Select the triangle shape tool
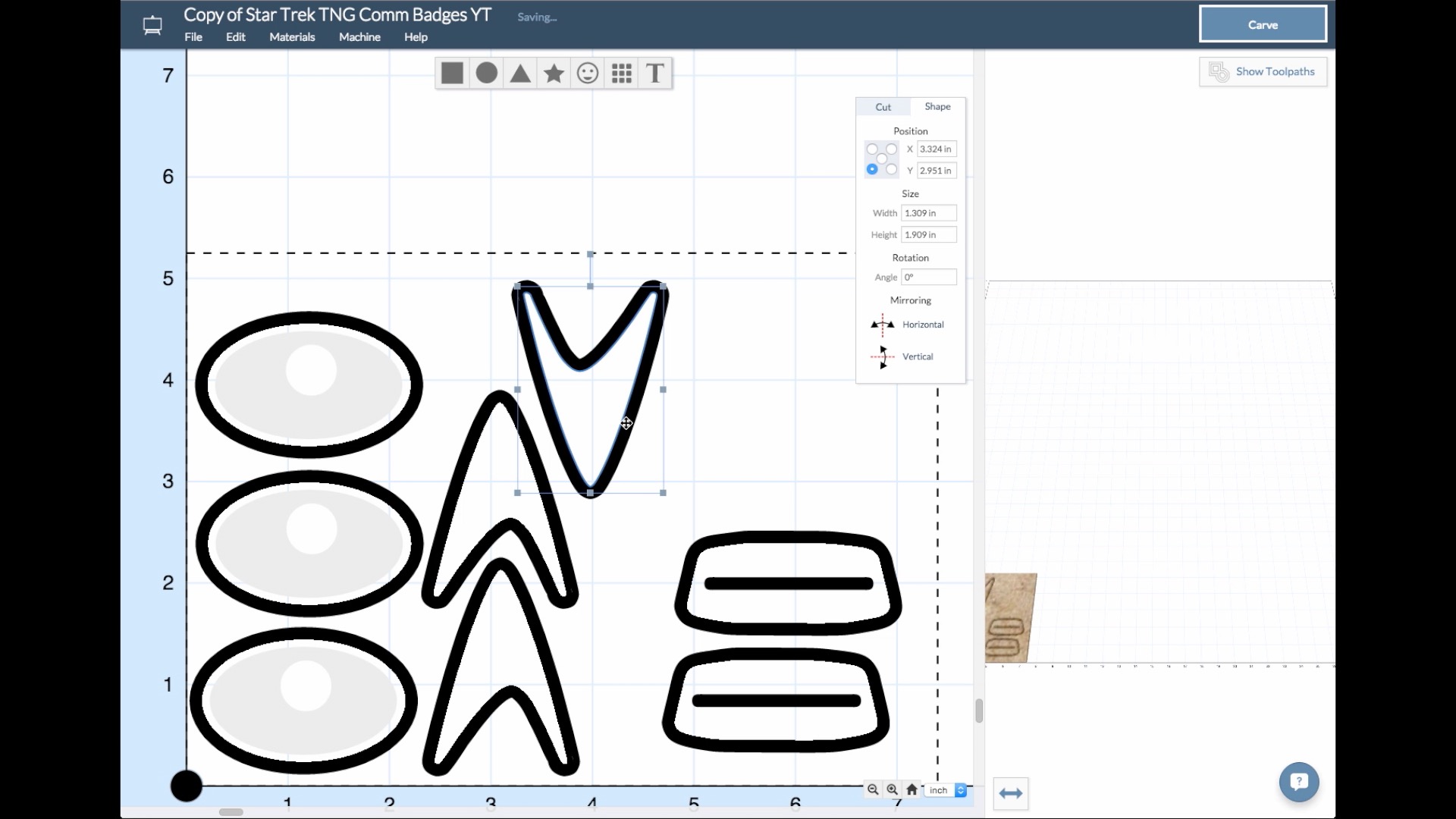The image size is (1456, 819). [520, 73]
